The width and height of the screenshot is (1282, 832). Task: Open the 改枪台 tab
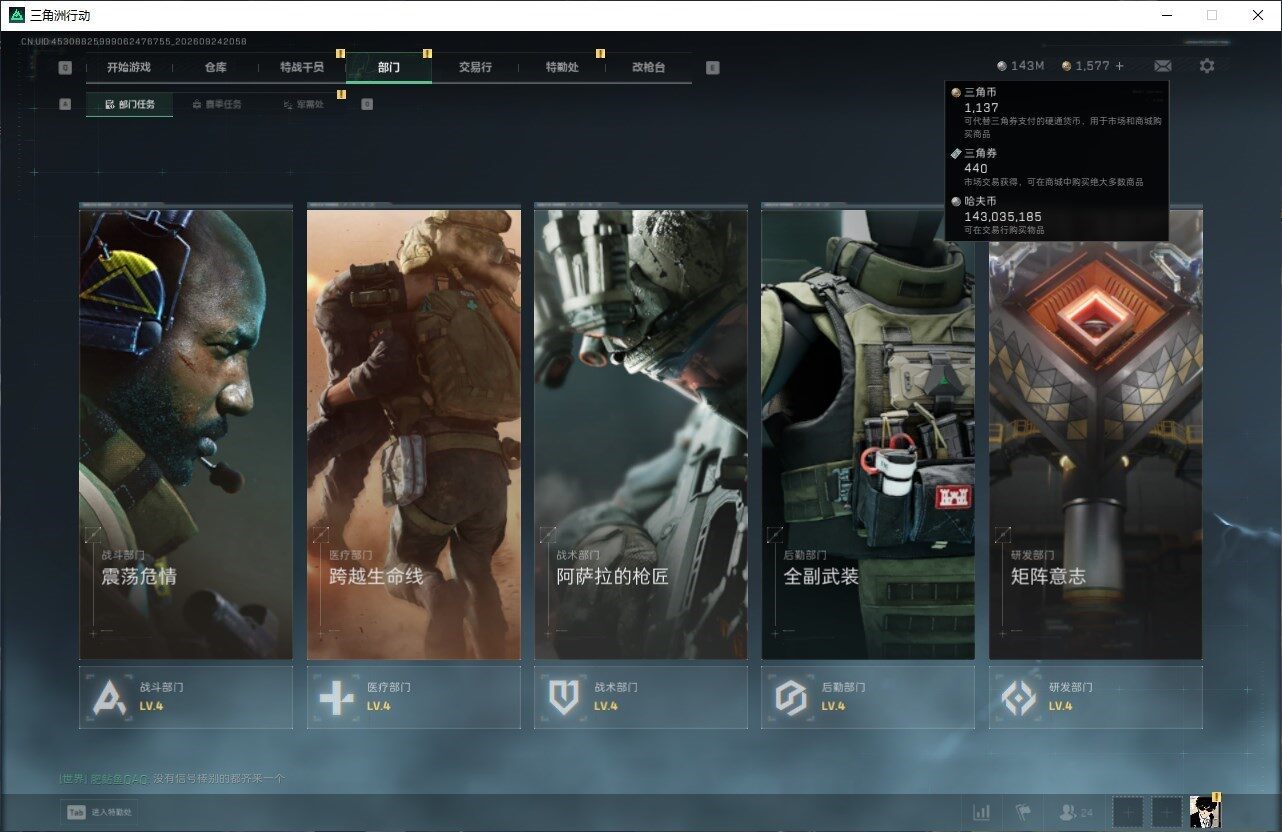tap(648, 67)
